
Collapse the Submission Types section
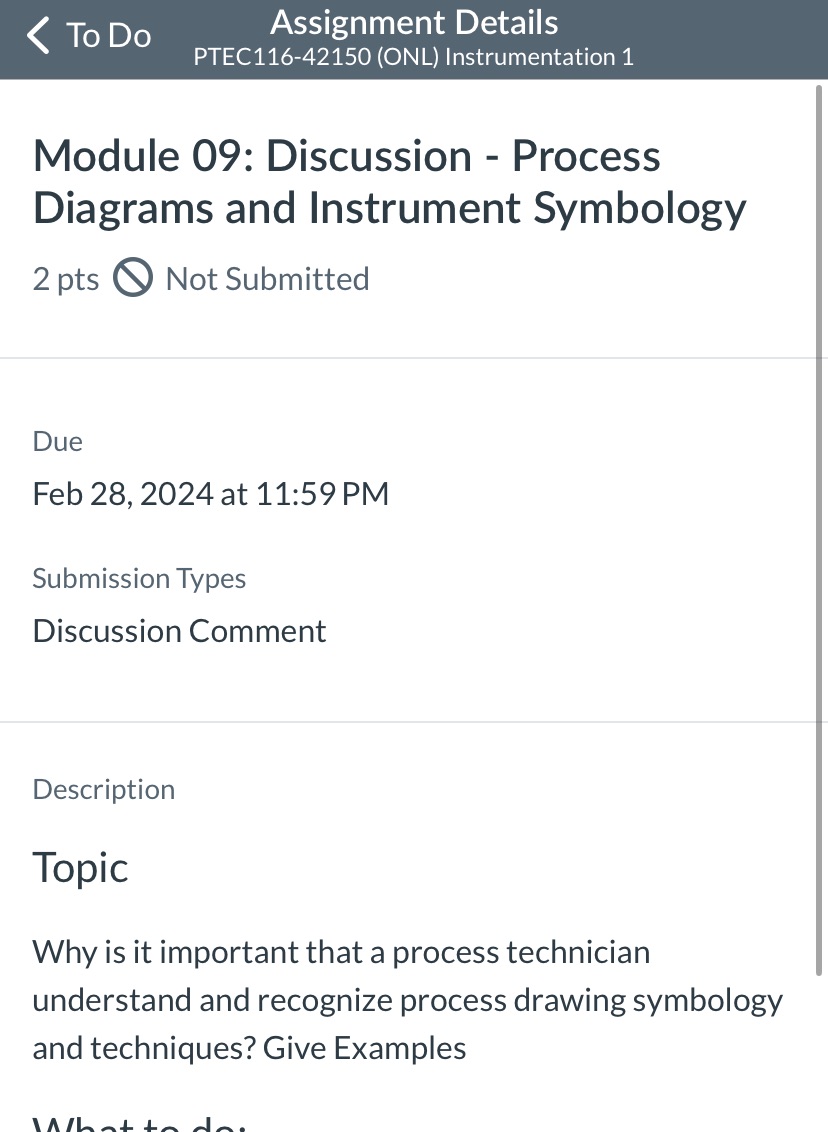tap(139, 577)
